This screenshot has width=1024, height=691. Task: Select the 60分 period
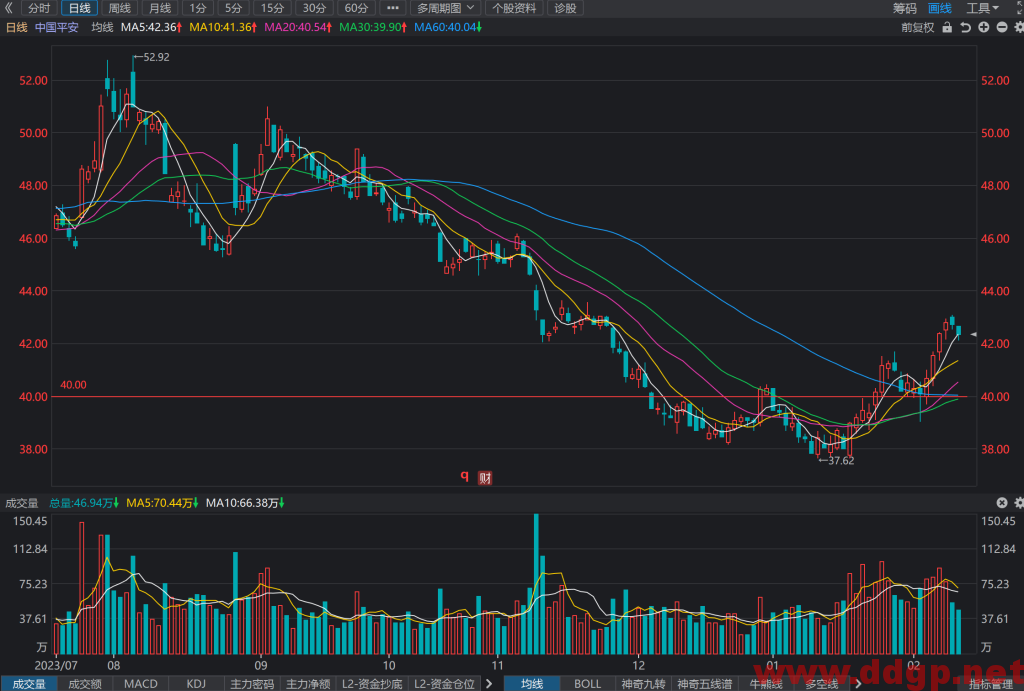click(x=356, y=8)
